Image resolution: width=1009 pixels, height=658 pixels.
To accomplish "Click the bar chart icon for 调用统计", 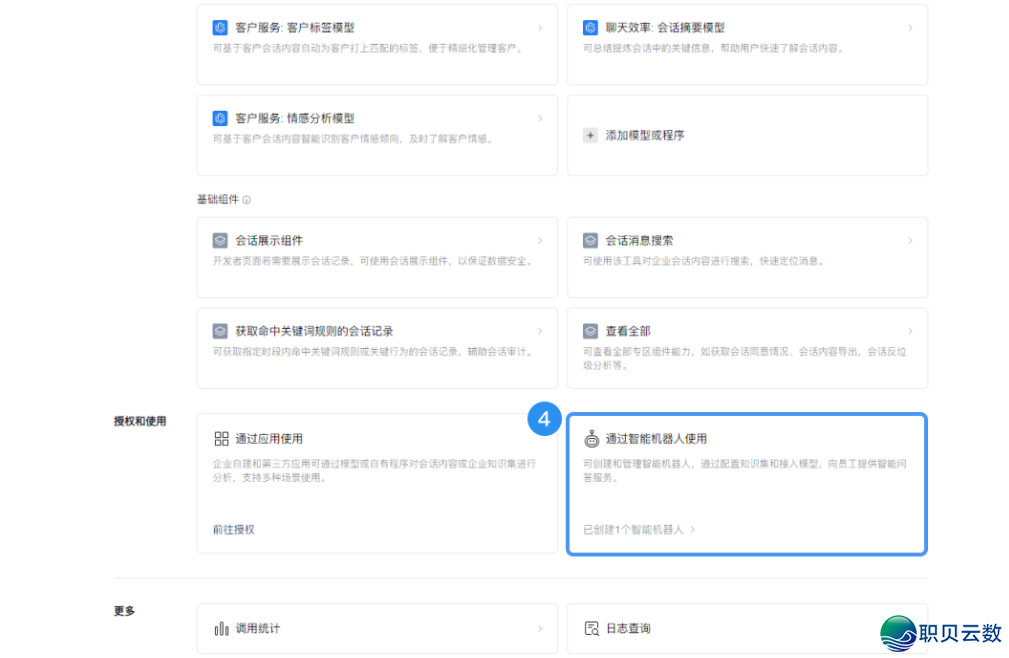I will tap(221, 629).
